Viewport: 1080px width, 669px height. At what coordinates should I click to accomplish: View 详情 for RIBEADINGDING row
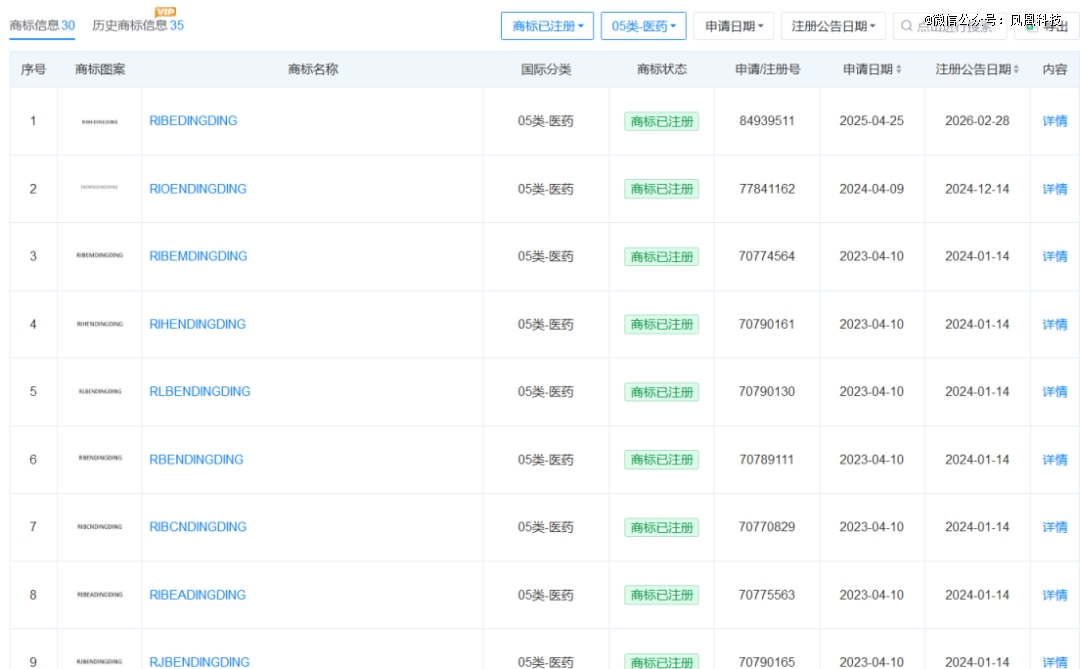click(x=1055, y=595)
